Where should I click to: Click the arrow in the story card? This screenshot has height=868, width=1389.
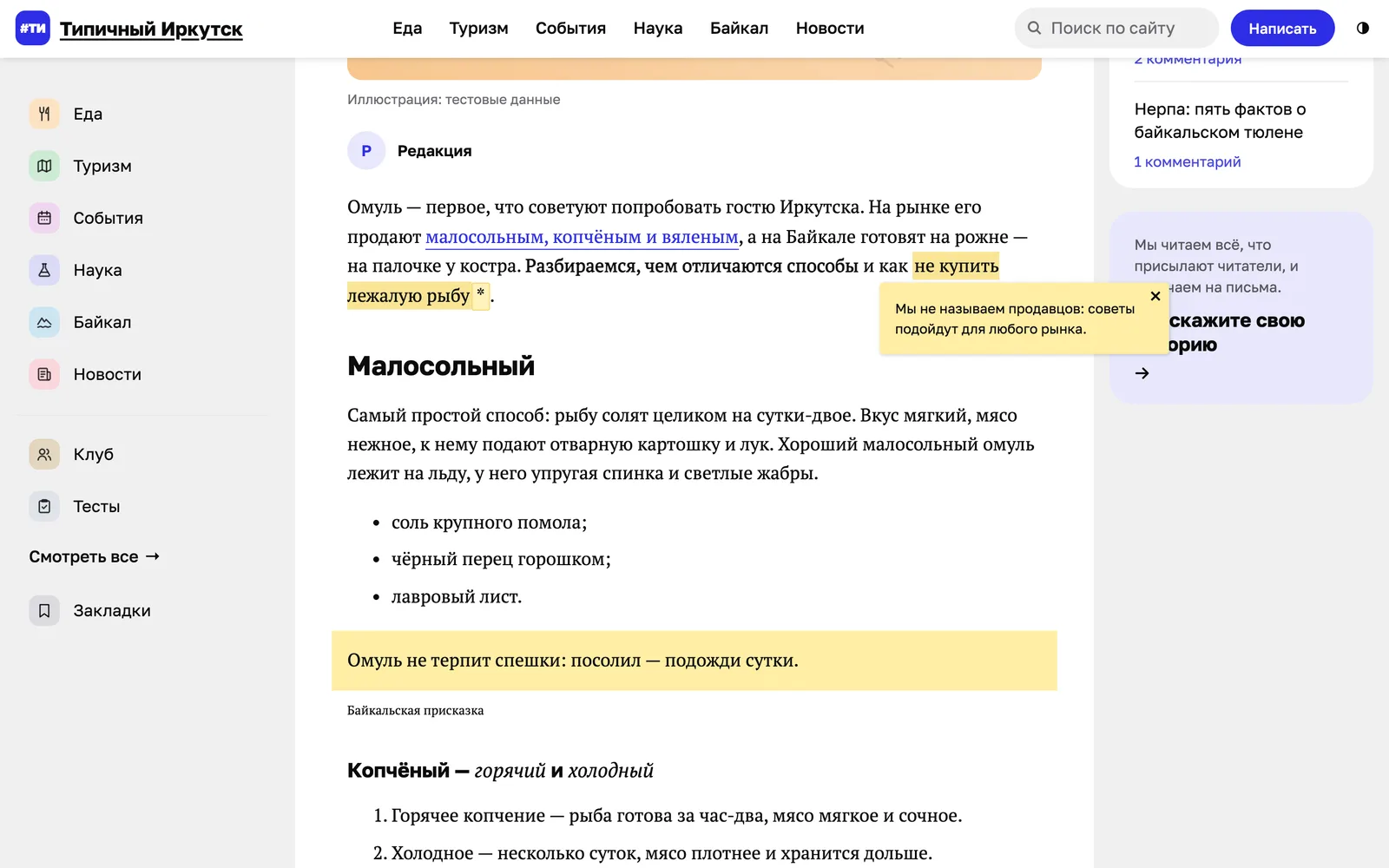pos(1142,373)
